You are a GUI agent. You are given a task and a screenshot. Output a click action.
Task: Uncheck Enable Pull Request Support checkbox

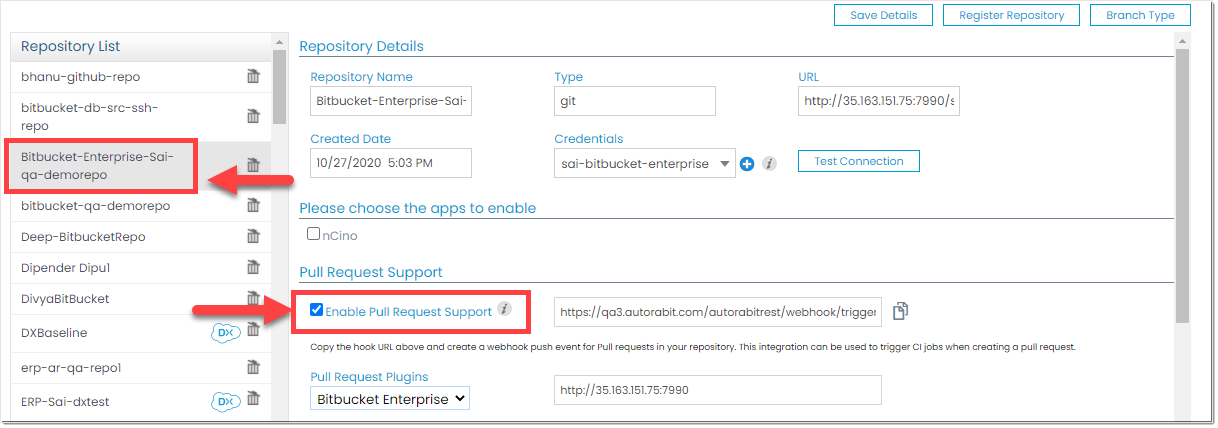click(x=317, y=311)
